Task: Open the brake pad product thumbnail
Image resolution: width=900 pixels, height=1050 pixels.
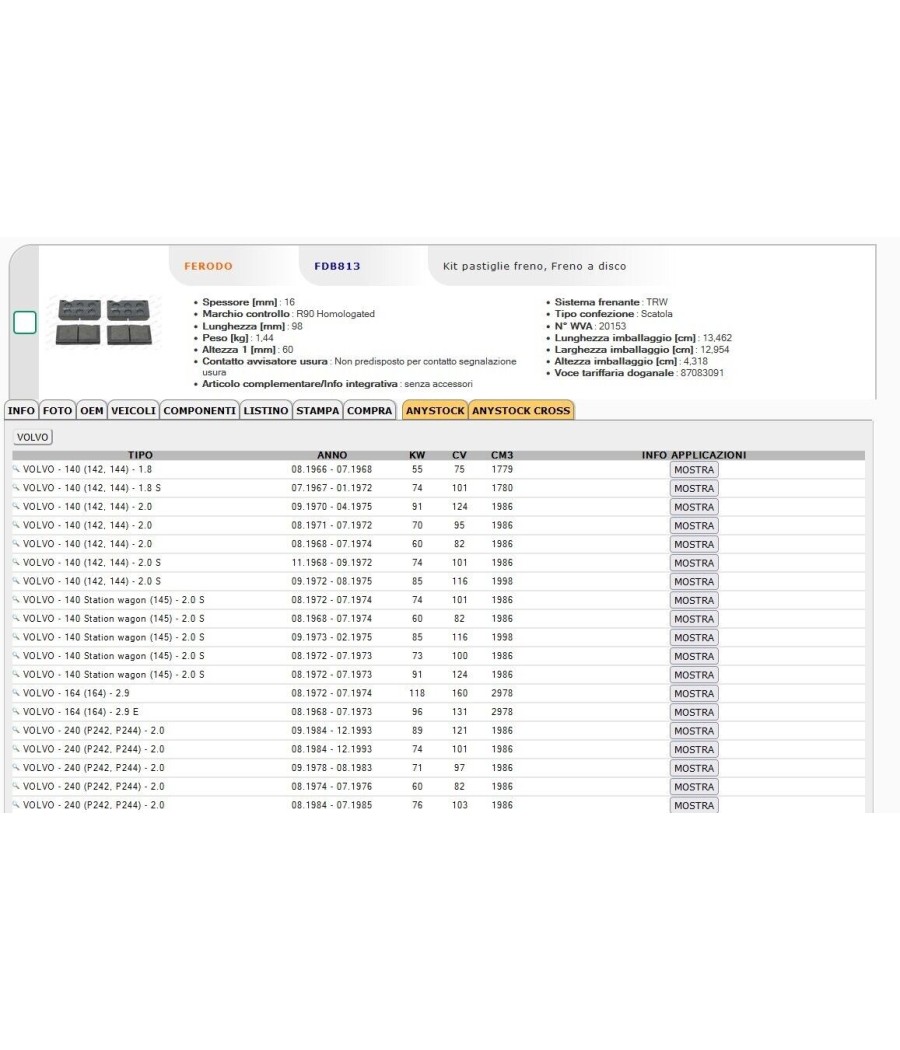Action: 104,323
